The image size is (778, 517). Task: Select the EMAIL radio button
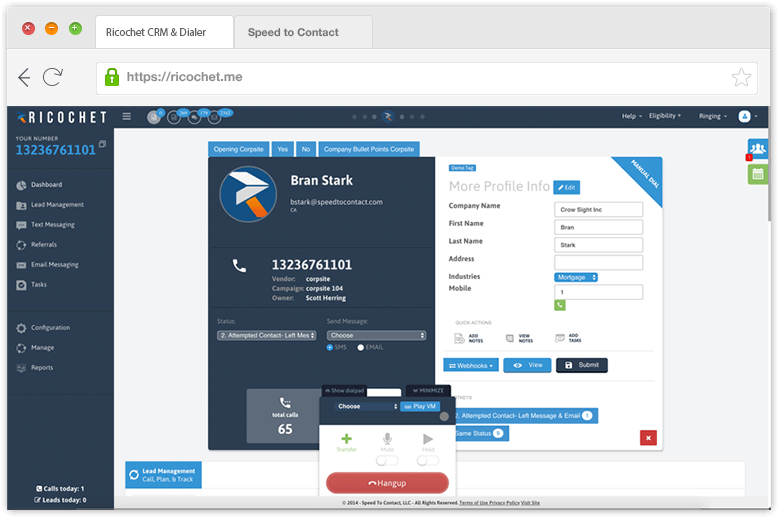point(360,347)
